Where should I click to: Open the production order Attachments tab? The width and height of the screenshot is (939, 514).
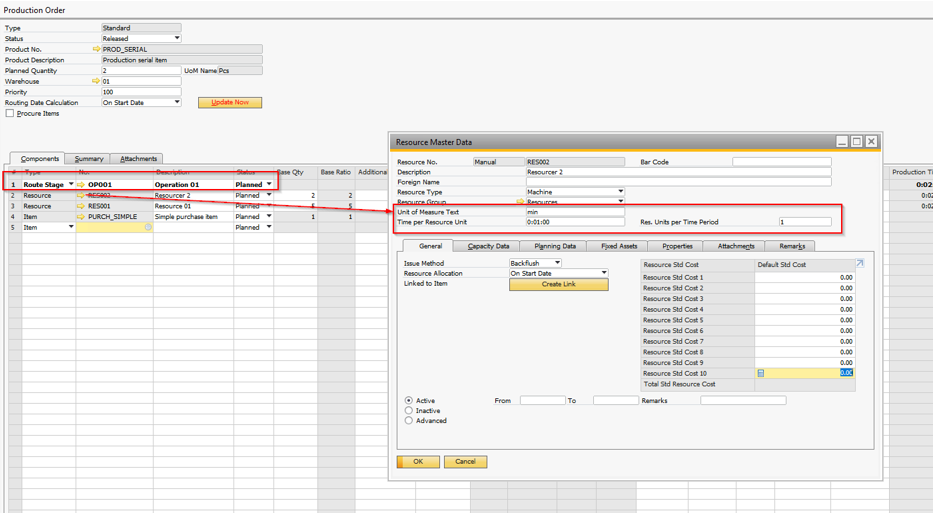tap(138, 159)
